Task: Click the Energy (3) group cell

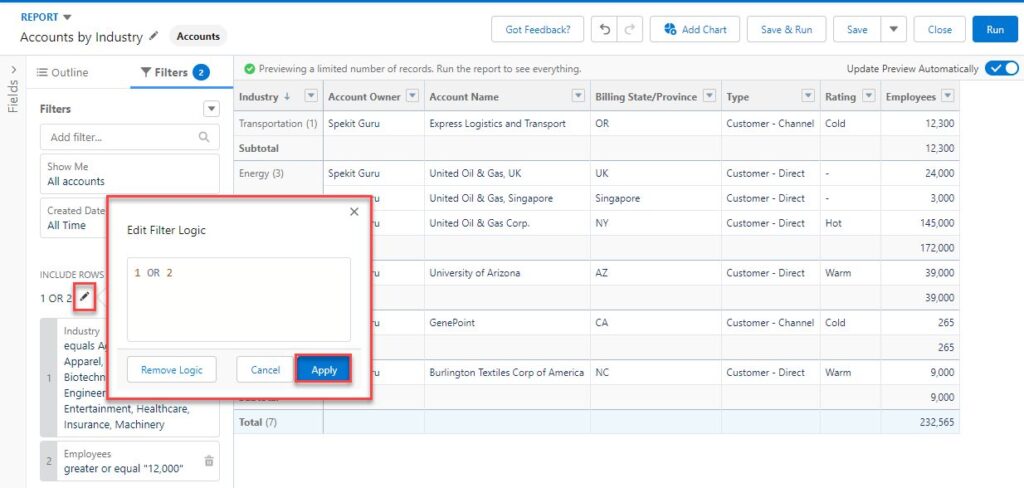Action: pyautogui.click(x=278, y=173)
